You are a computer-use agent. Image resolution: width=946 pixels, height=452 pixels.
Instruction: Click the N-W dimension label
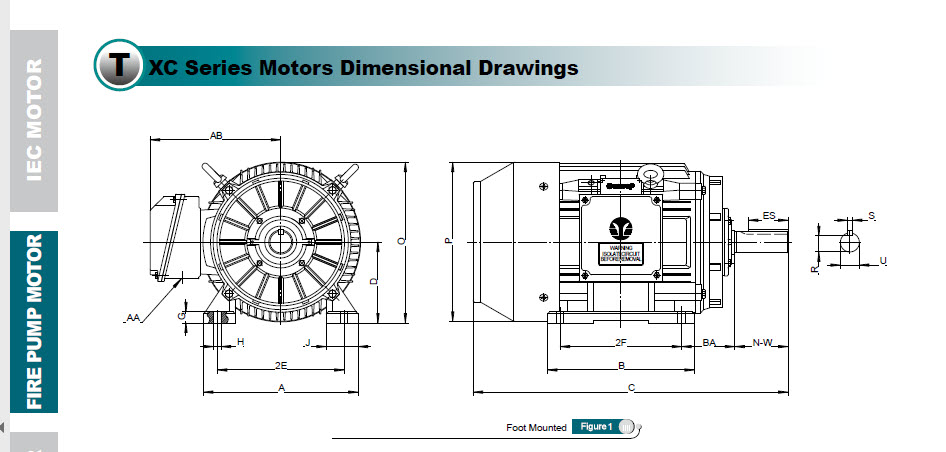pos(762,343)
